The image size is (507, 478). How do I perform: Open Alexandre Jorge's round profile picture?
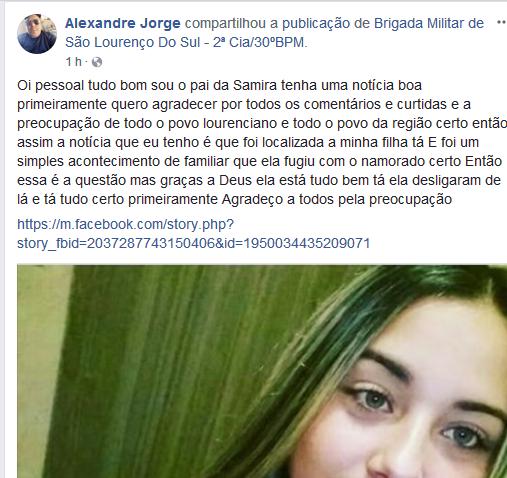(37, 34)
